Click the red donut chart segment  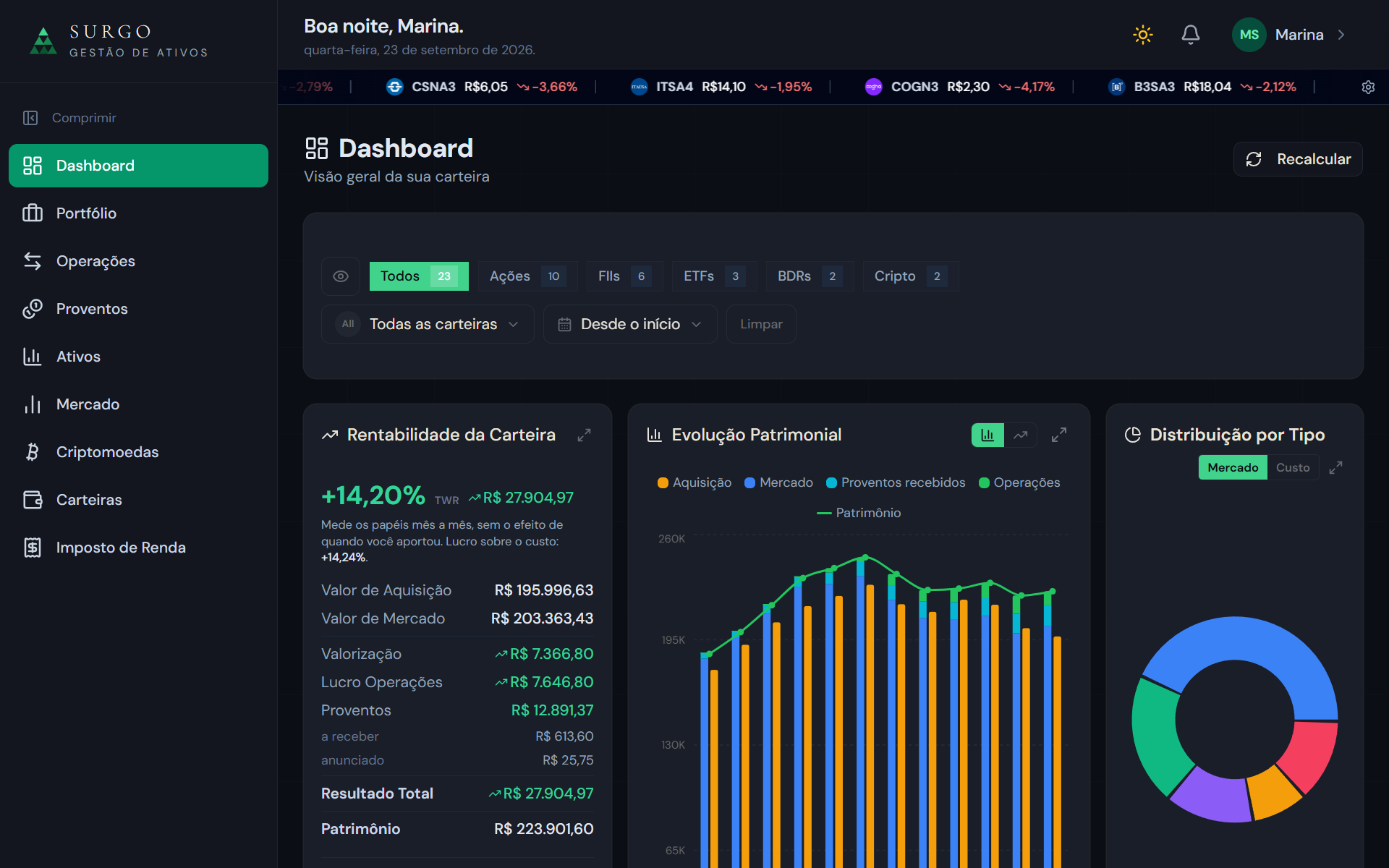1311,754
